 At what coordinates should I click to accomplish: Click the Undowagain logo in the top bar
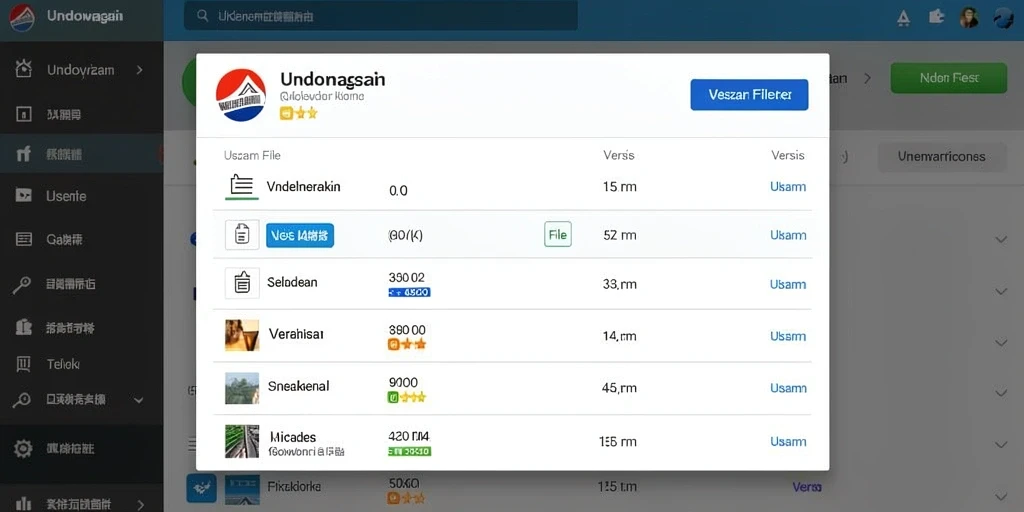22,18
